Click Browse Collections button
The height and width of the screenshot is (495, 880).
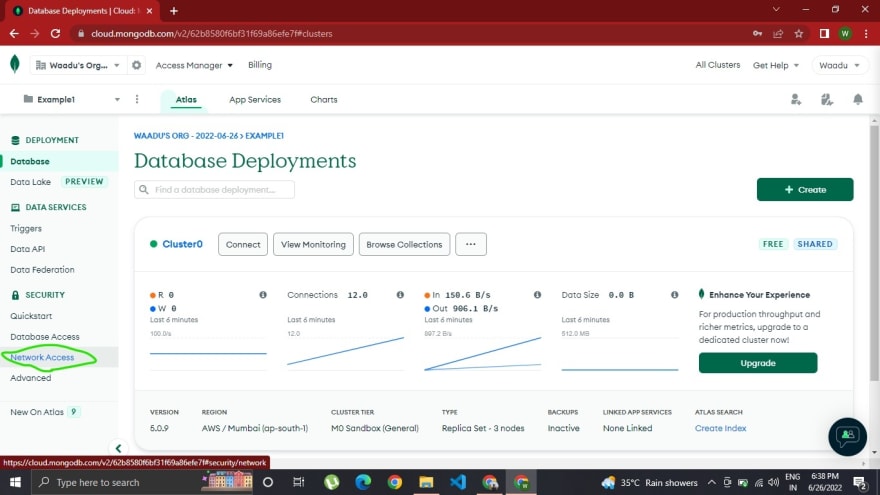pos(404,244)
